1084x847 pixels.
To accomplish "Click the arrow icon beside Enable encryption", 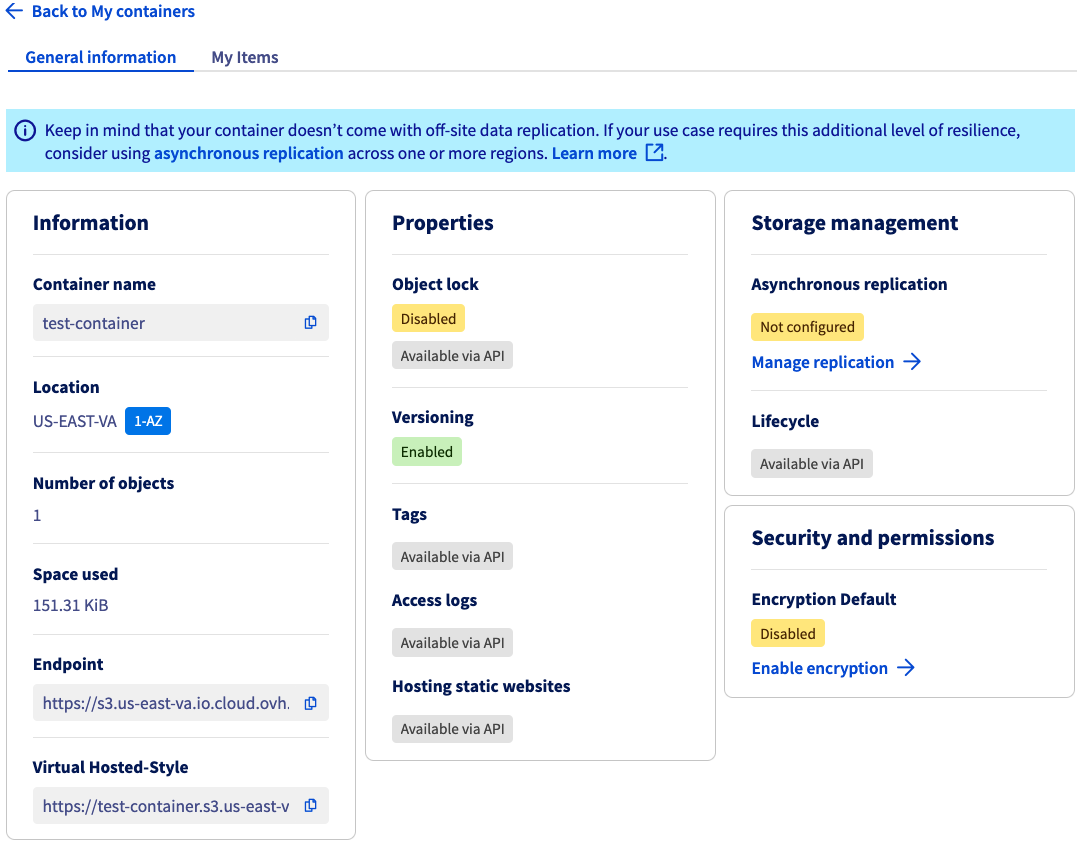I will pos(908,668).
